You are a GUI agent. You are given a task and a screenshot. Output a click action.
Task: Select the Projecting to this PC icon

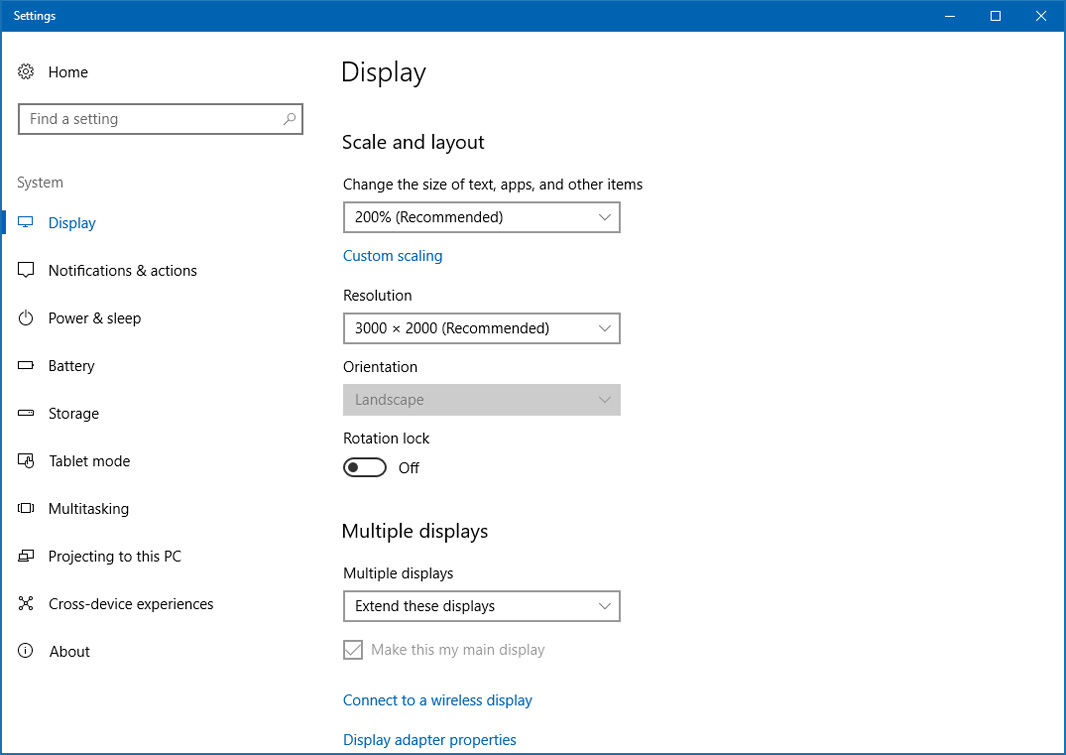pyautogui.click(x=26, y=556)
